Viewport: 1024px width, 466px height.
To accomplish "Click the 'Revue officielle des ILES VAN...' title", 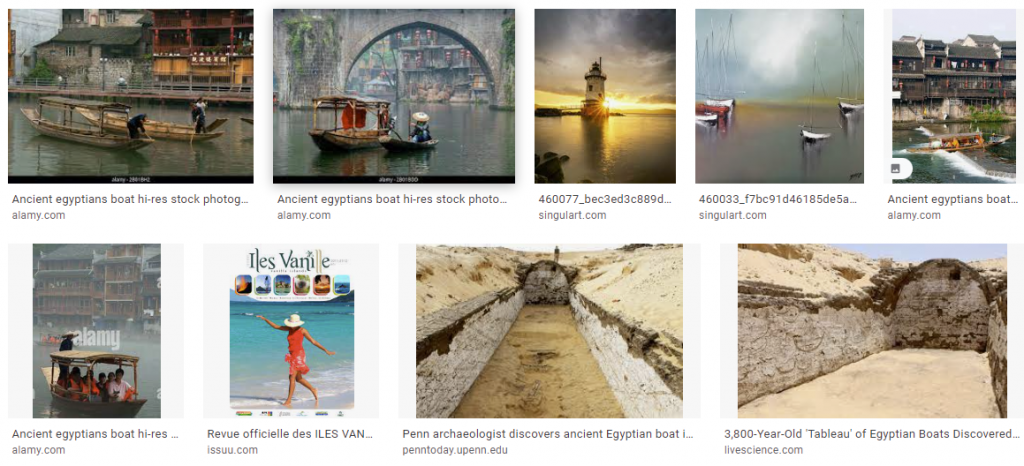I will [290, 434].
